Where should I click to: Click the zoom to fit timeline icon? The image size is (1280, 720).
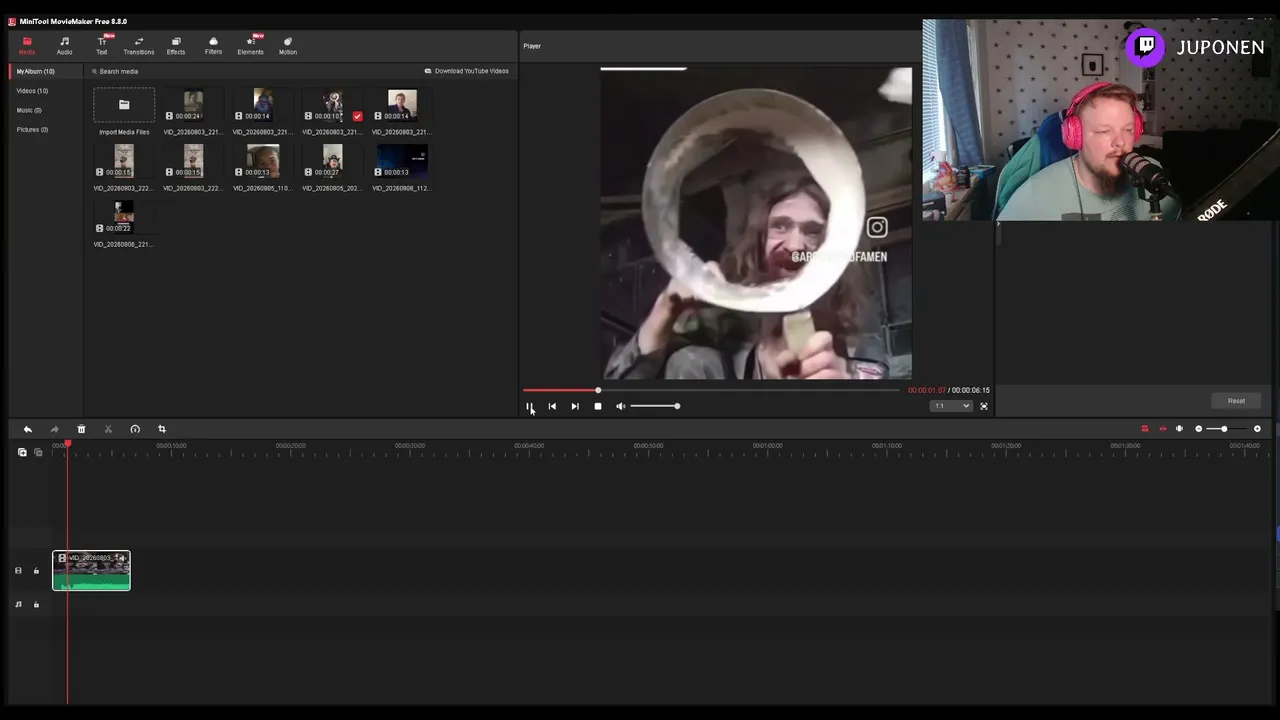click(x=1179, y=429)
